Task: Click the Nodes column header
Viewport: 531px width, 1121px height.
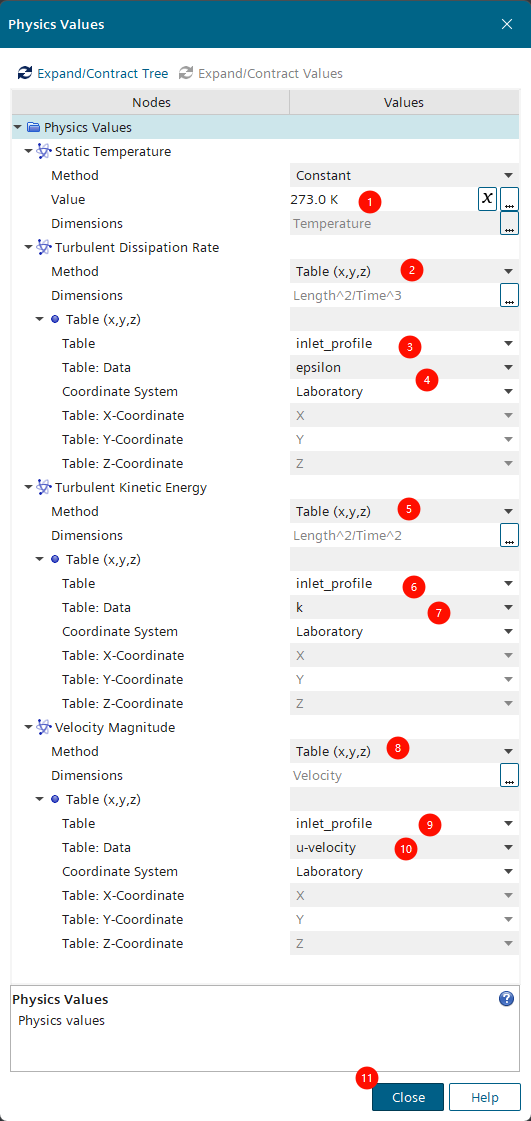Action: (151, 102)
